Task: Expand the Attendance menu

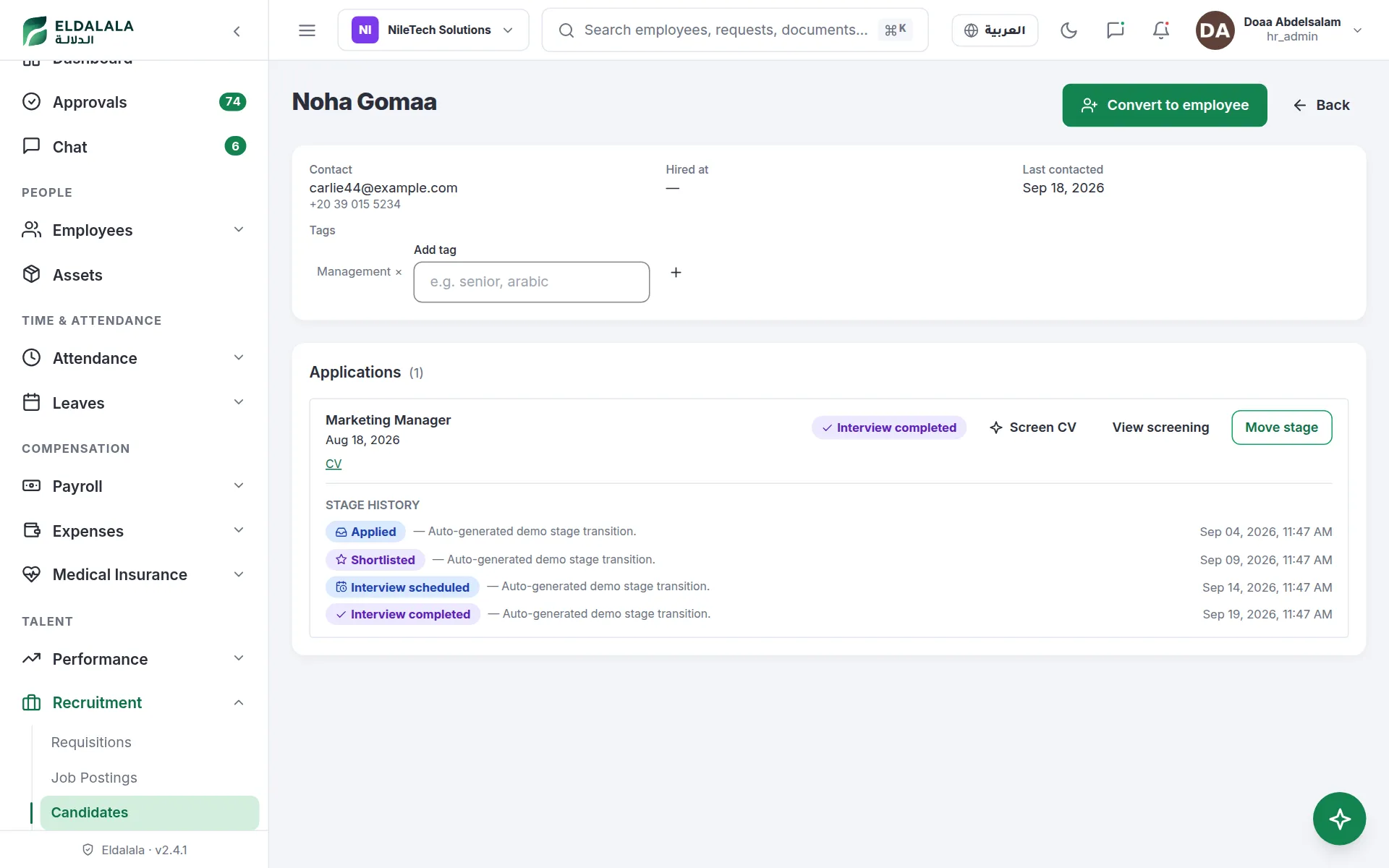Action: [x=134, y=358]
